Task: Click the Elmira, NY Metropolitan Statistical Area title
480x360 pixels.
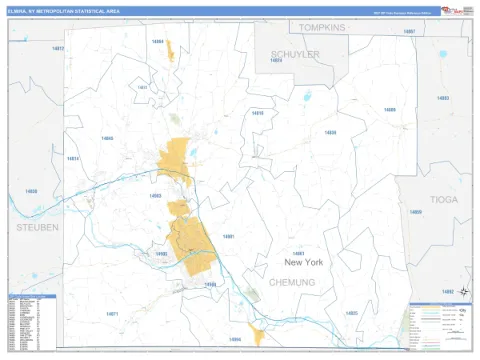Action: click(64, 11)
